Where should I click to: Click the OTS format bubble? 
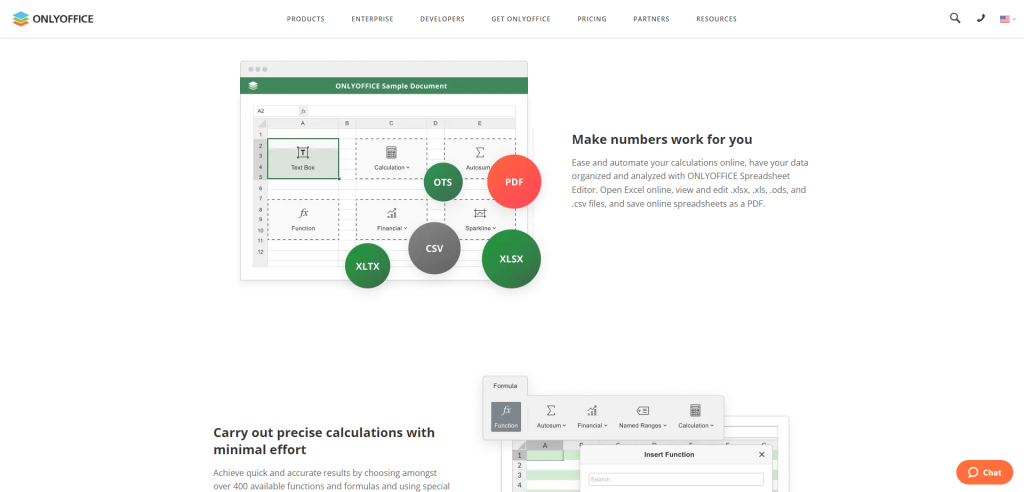[443, 182]
